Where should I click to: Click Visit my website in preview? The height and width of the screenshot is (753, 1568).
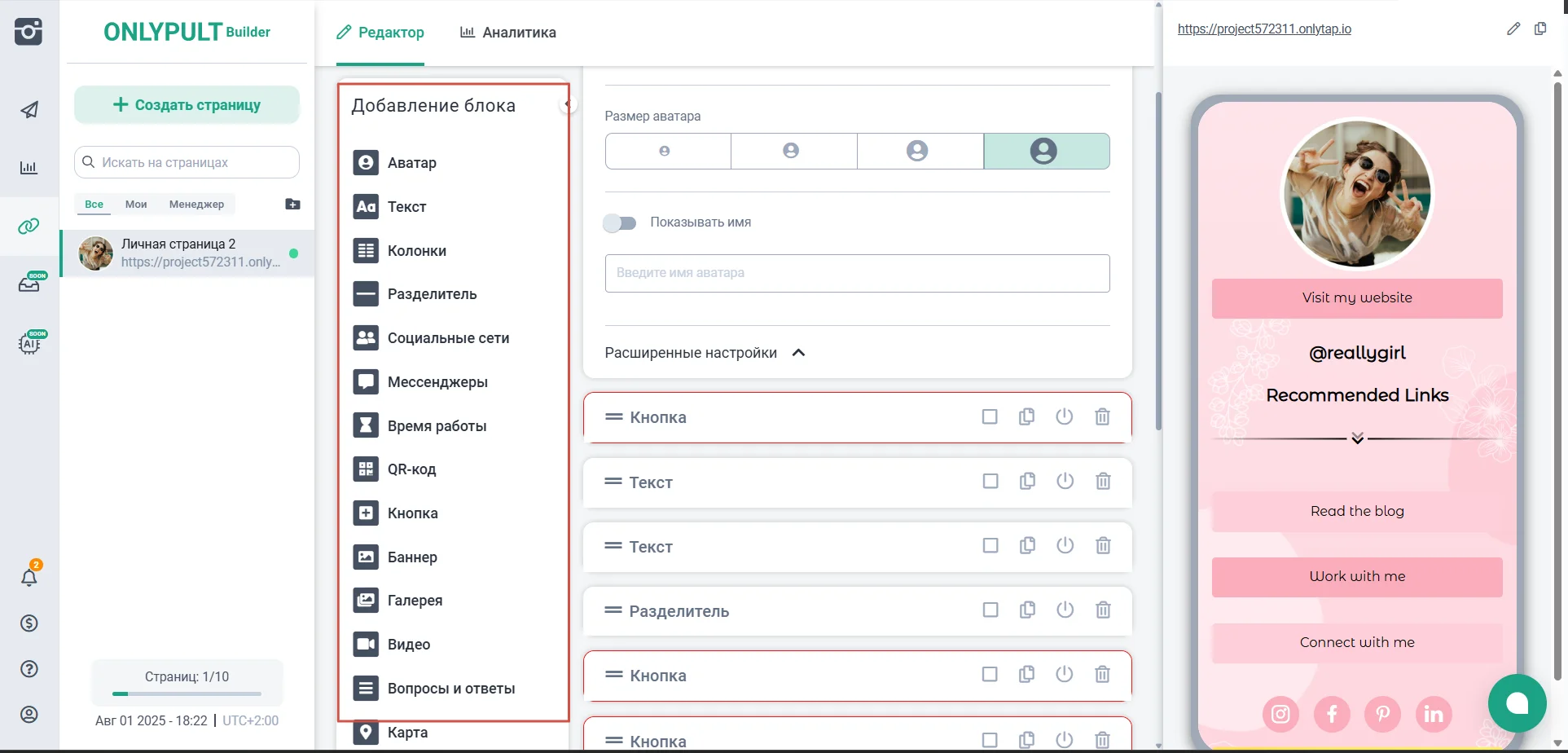click(x=1357, y=298)
